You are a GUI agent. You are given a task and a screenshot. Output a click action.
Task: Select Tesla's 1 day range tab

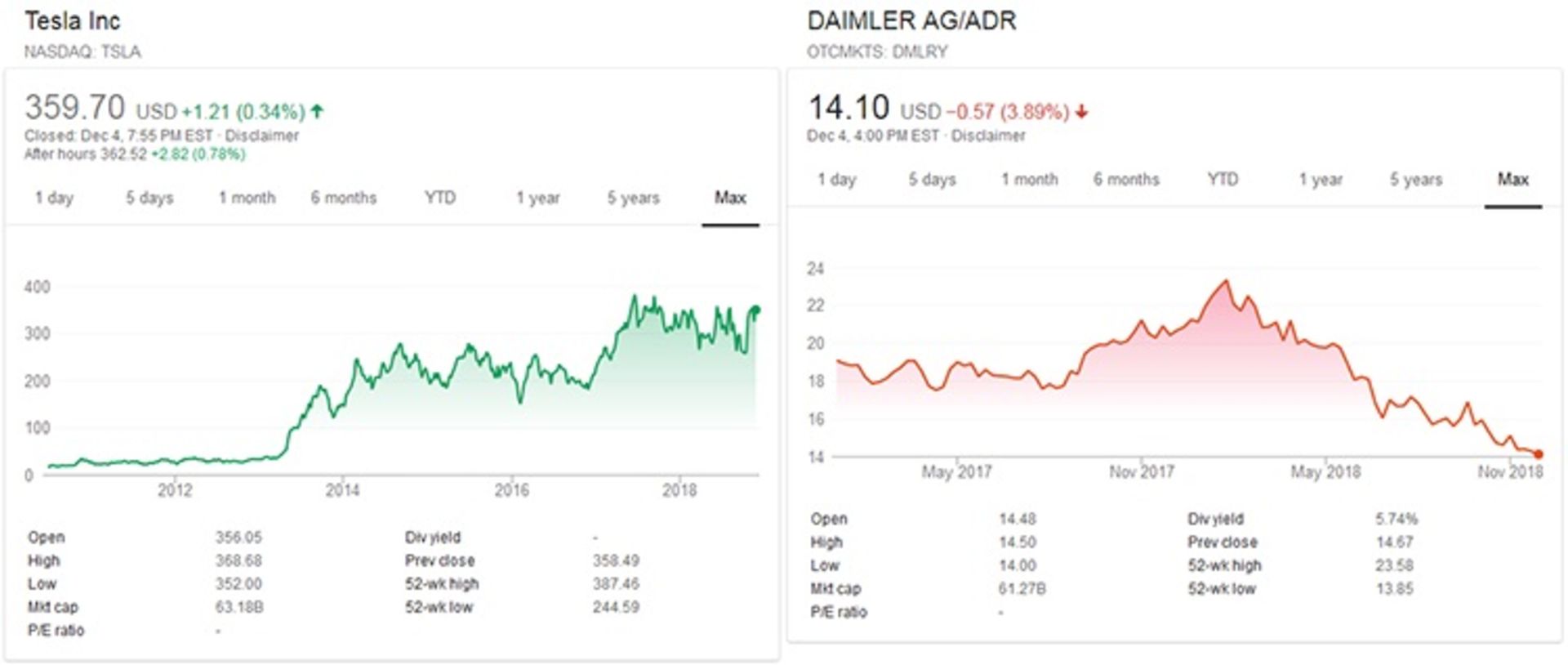[x=54, y=198]
